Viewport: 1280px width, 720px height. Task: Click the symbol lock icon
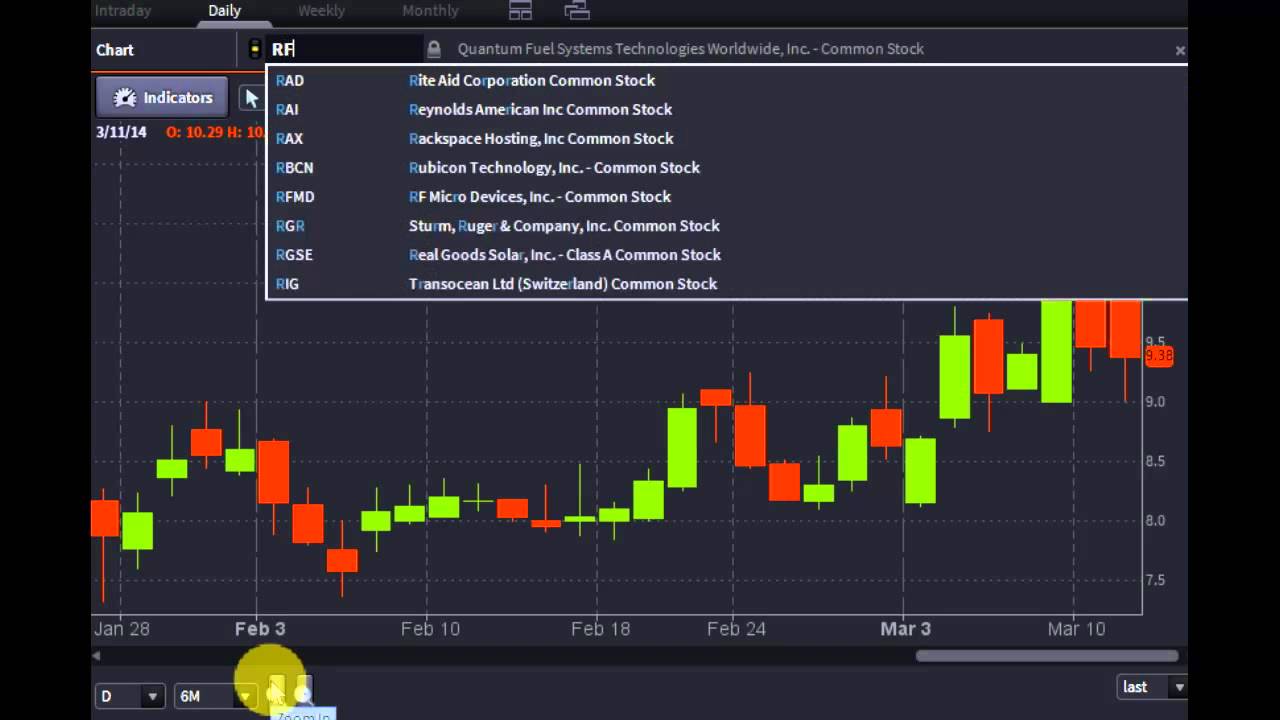(x=433, y=49)
